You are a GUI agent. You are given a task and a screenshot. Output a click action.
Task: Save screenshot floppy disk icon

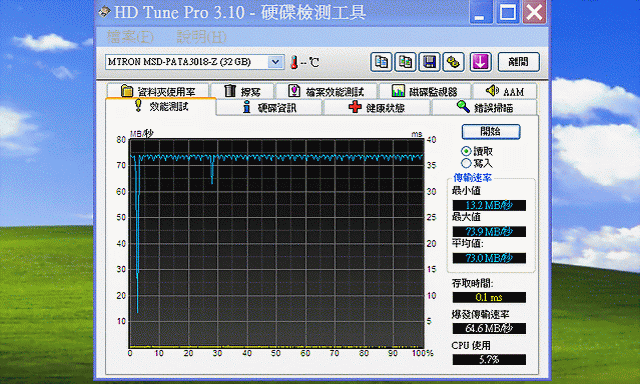(x=429, y=62)
